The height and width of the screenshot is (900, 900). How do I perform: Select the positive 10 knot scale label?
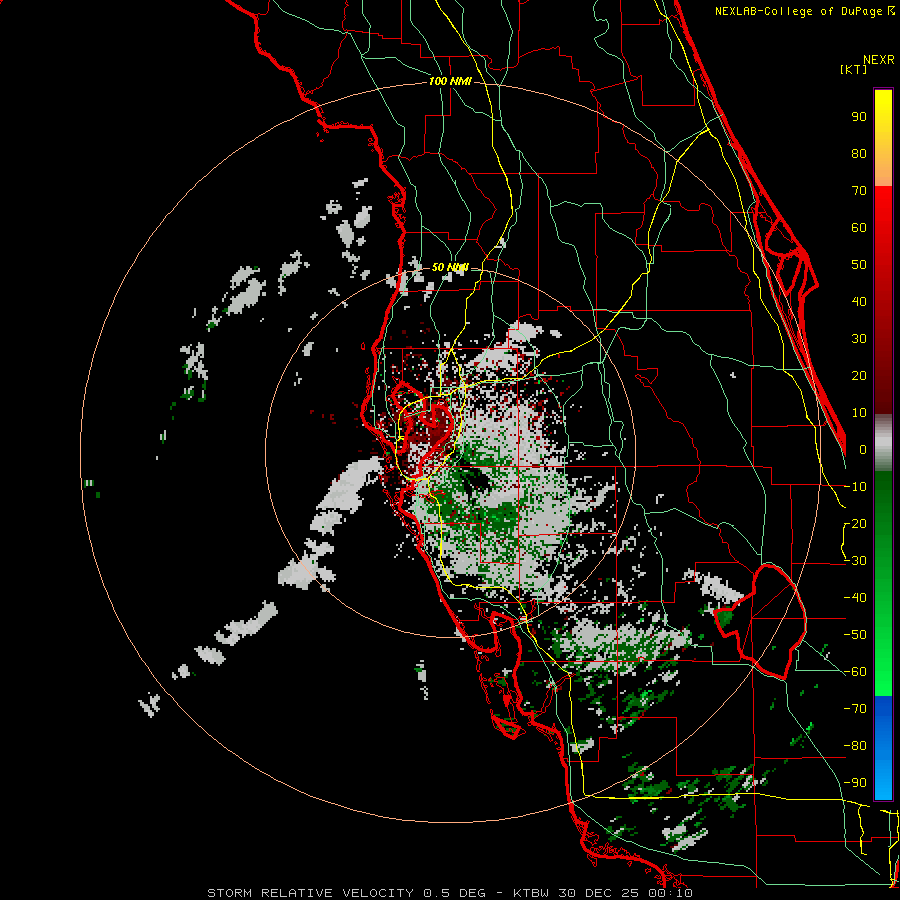pyautogui.click(x=859, y=413)
